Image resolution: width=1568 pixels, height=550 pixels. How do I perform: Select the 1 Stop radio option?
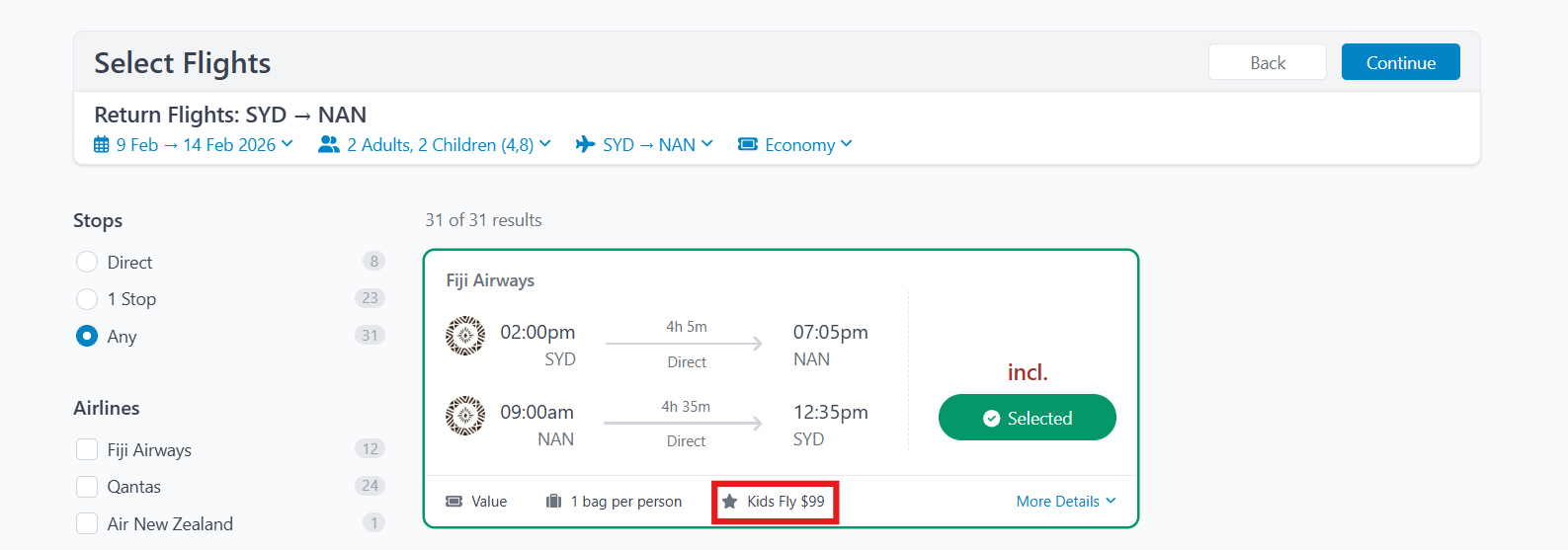pos(87,299)
